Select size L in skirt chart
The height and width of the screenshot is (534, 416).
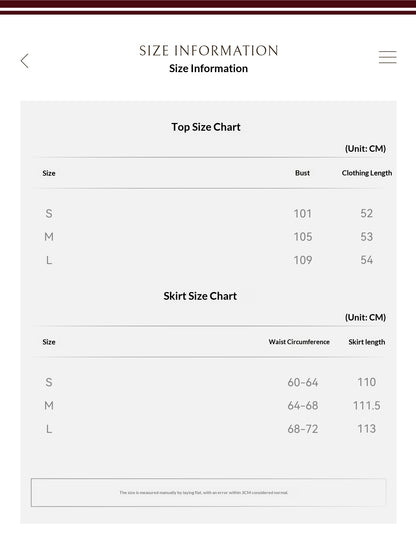tap(49, 429)
